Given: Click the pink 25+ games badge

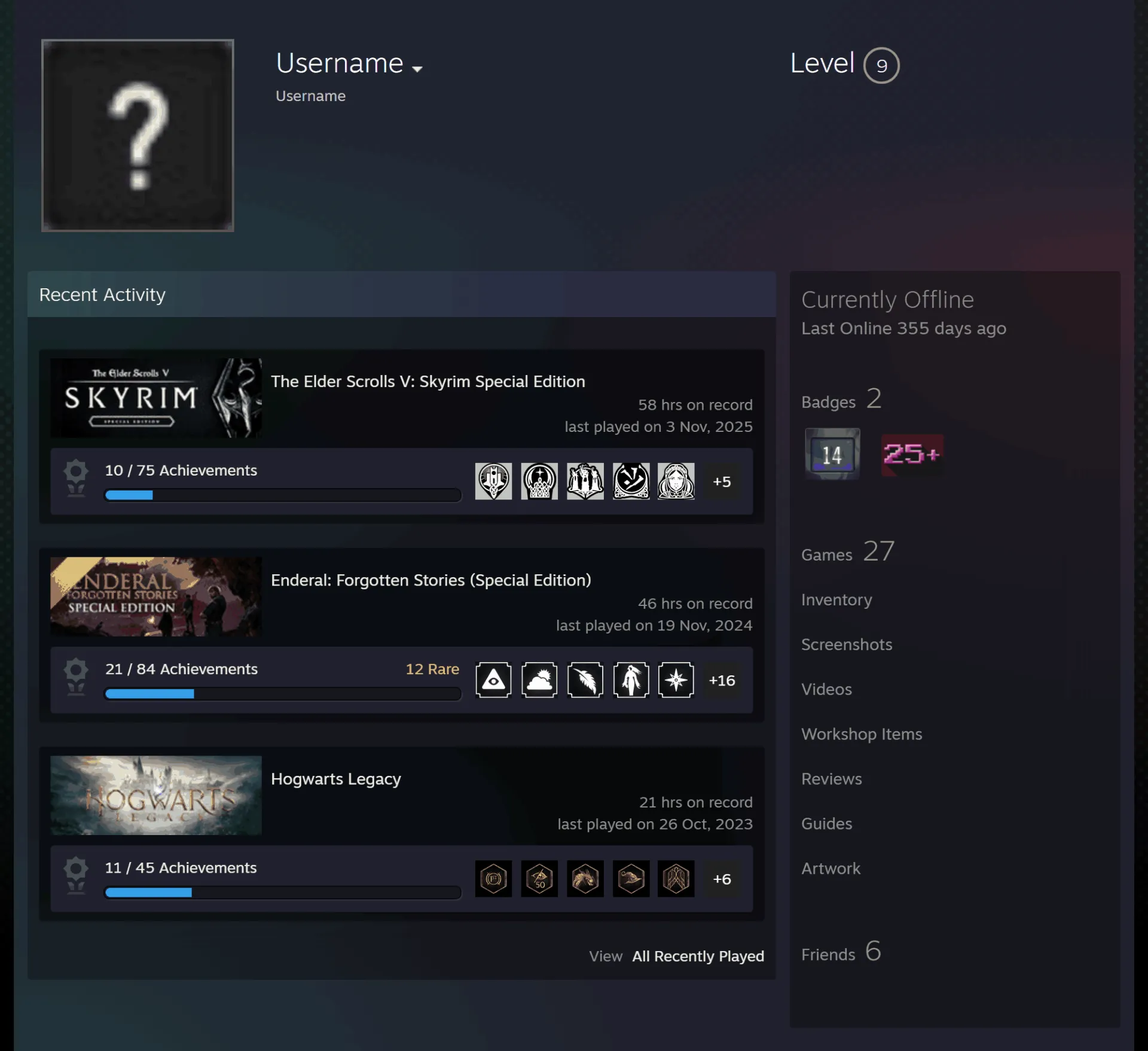Looking at the screenshot, I should [x=912, y=454].
